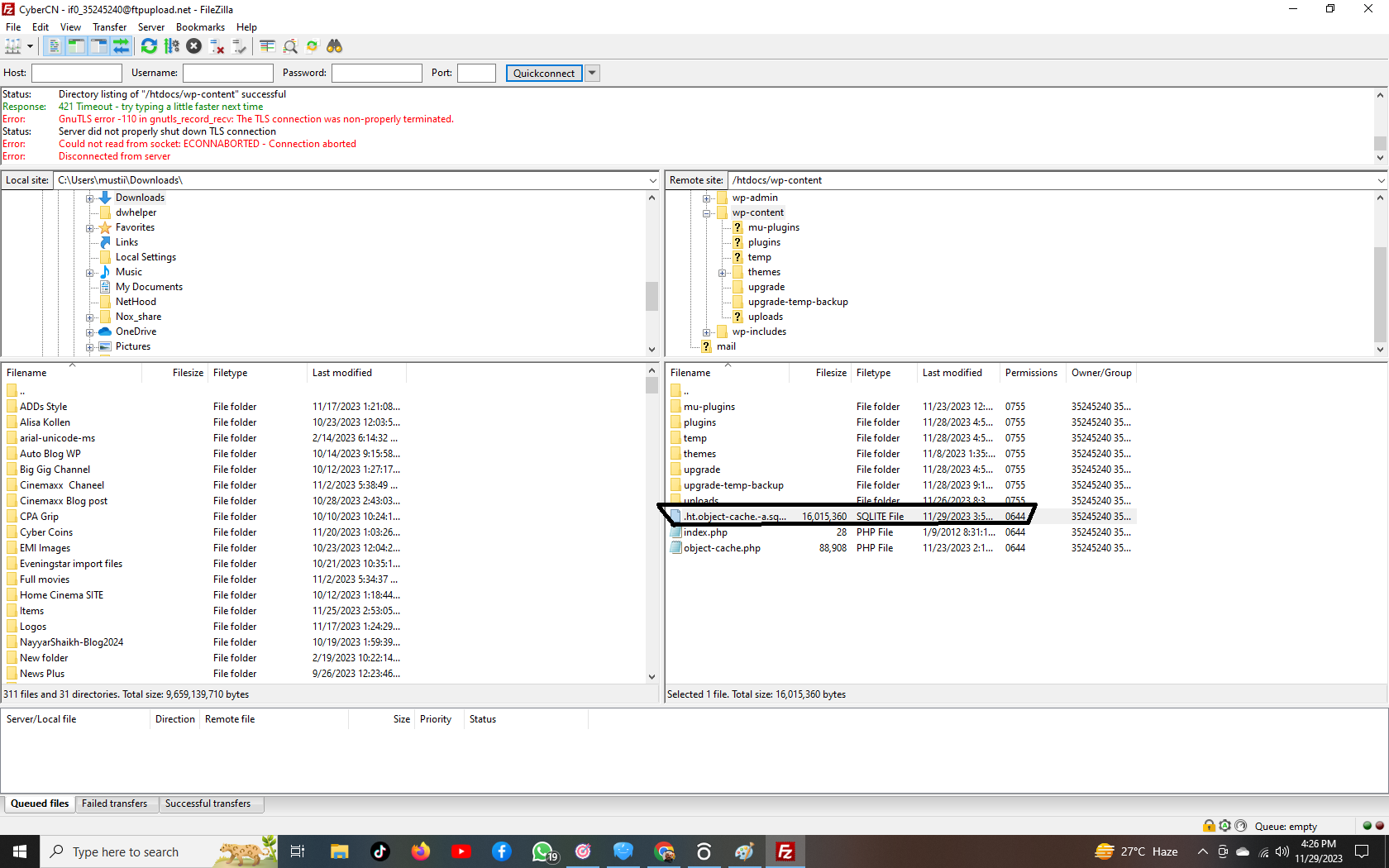Toggle remote directory tree display
This screenshot has width=1389, height=868.
(98, 46)
